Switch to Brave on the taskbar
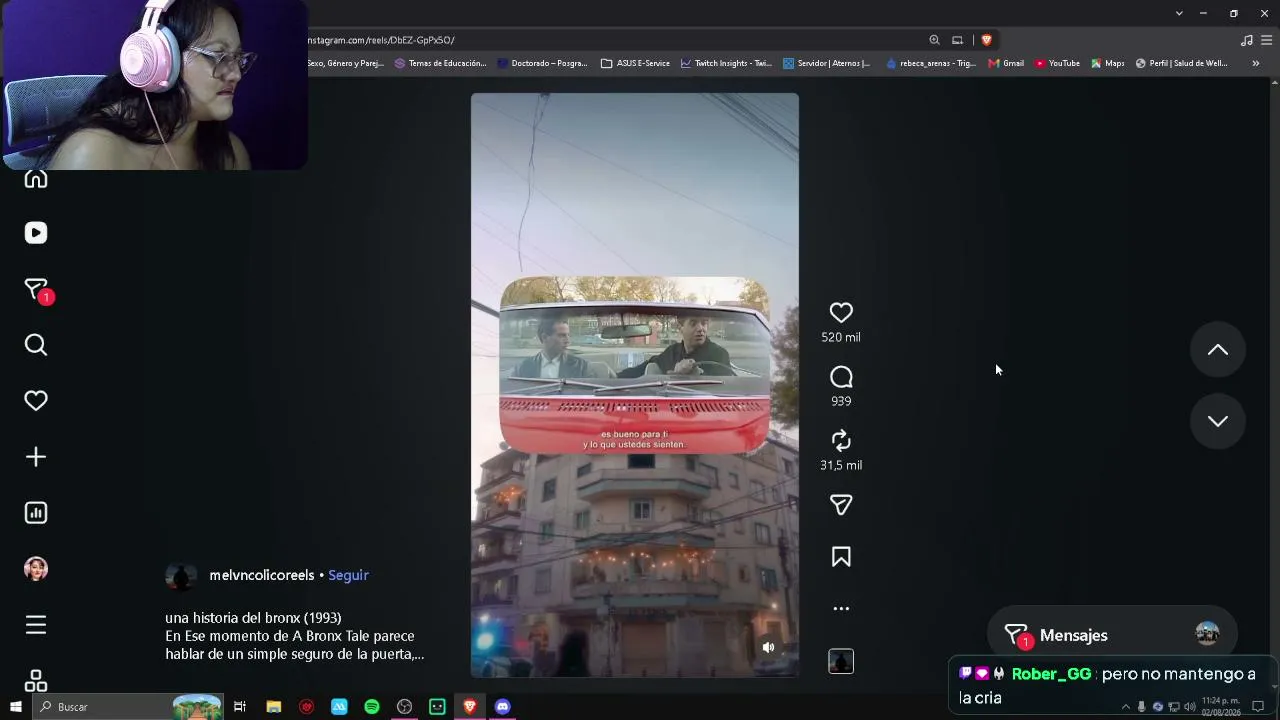The height and width of the screenshot is (720, 1280). coord(470,707)
